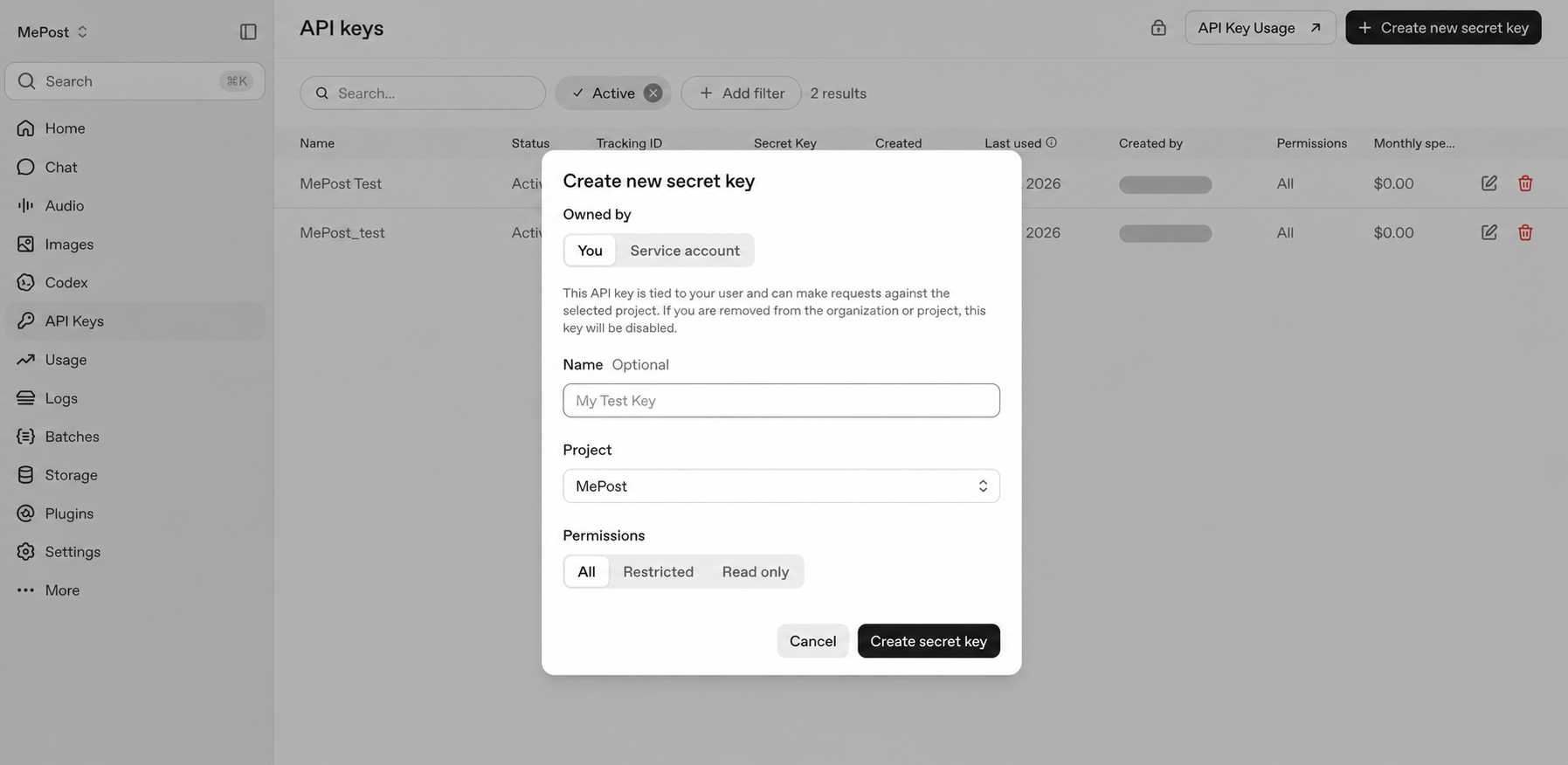Screen dimensions: 1568x765
Task: Open the Batches page
Action: pos(135,436)
